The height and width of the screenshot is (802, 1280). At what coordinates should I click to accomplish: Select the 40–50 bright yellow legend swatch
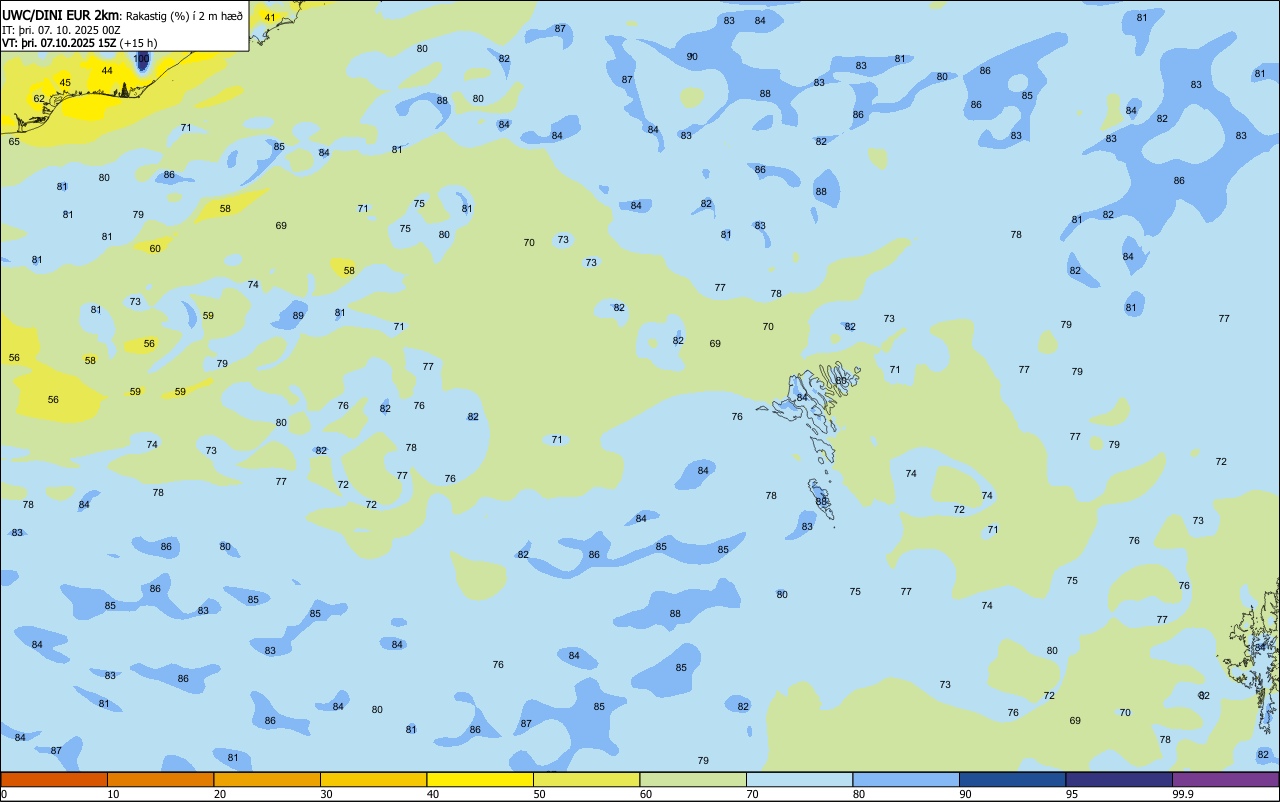pyautogui.click(x=480, y=779)
